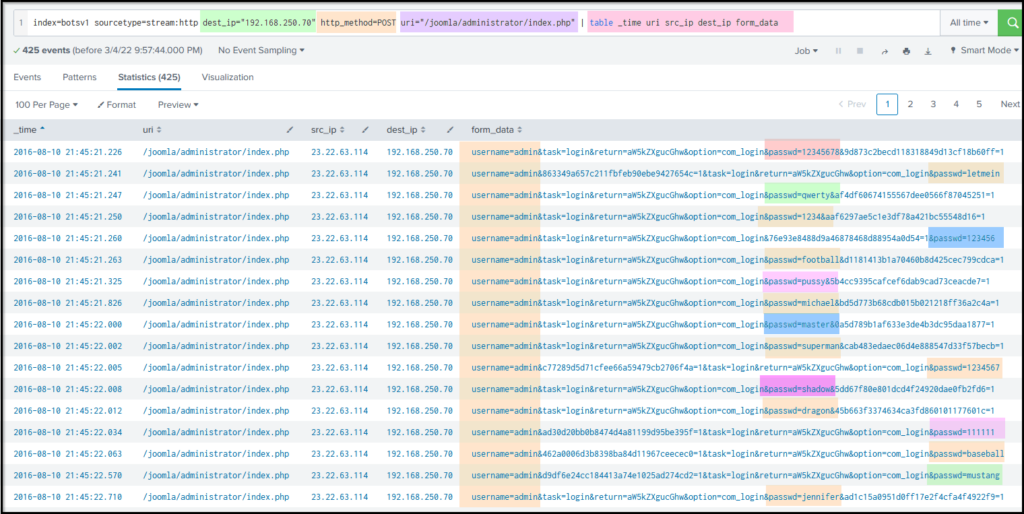Expand the Job menu
Viewport: 1024px width, 514px height.
pos(806,51)
